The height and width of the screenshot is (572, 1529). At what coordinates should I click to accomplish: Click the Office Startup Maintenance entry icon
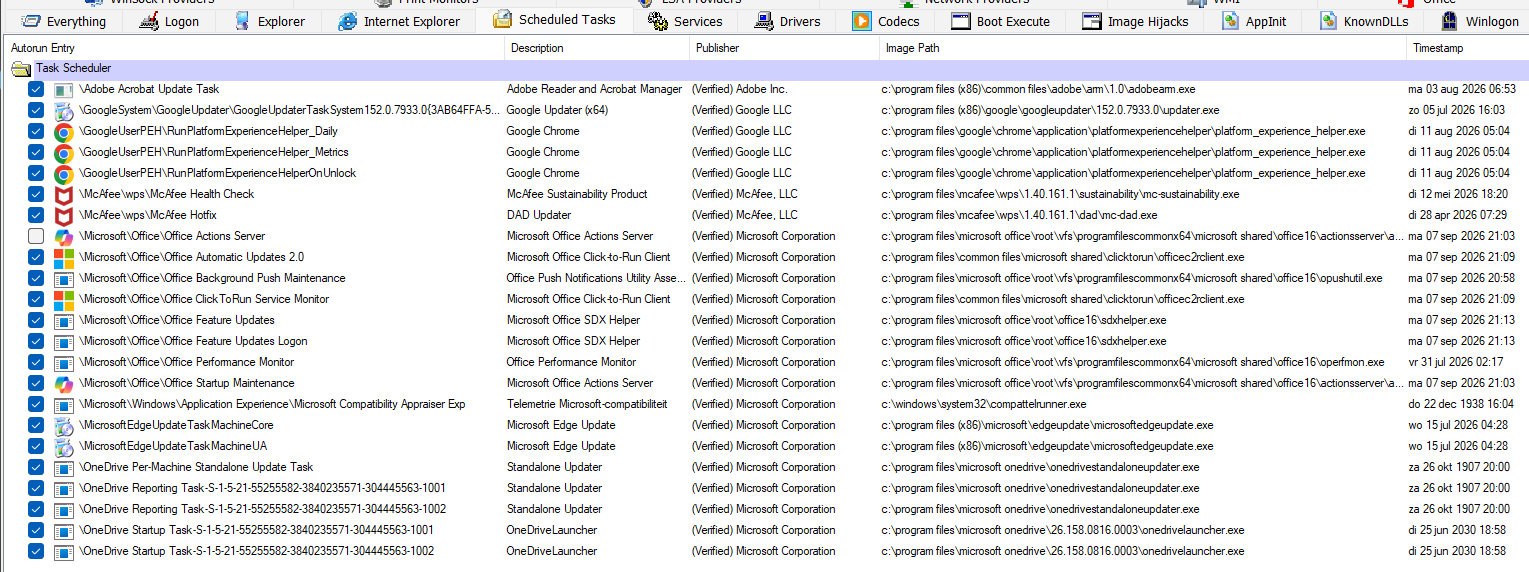63,384
